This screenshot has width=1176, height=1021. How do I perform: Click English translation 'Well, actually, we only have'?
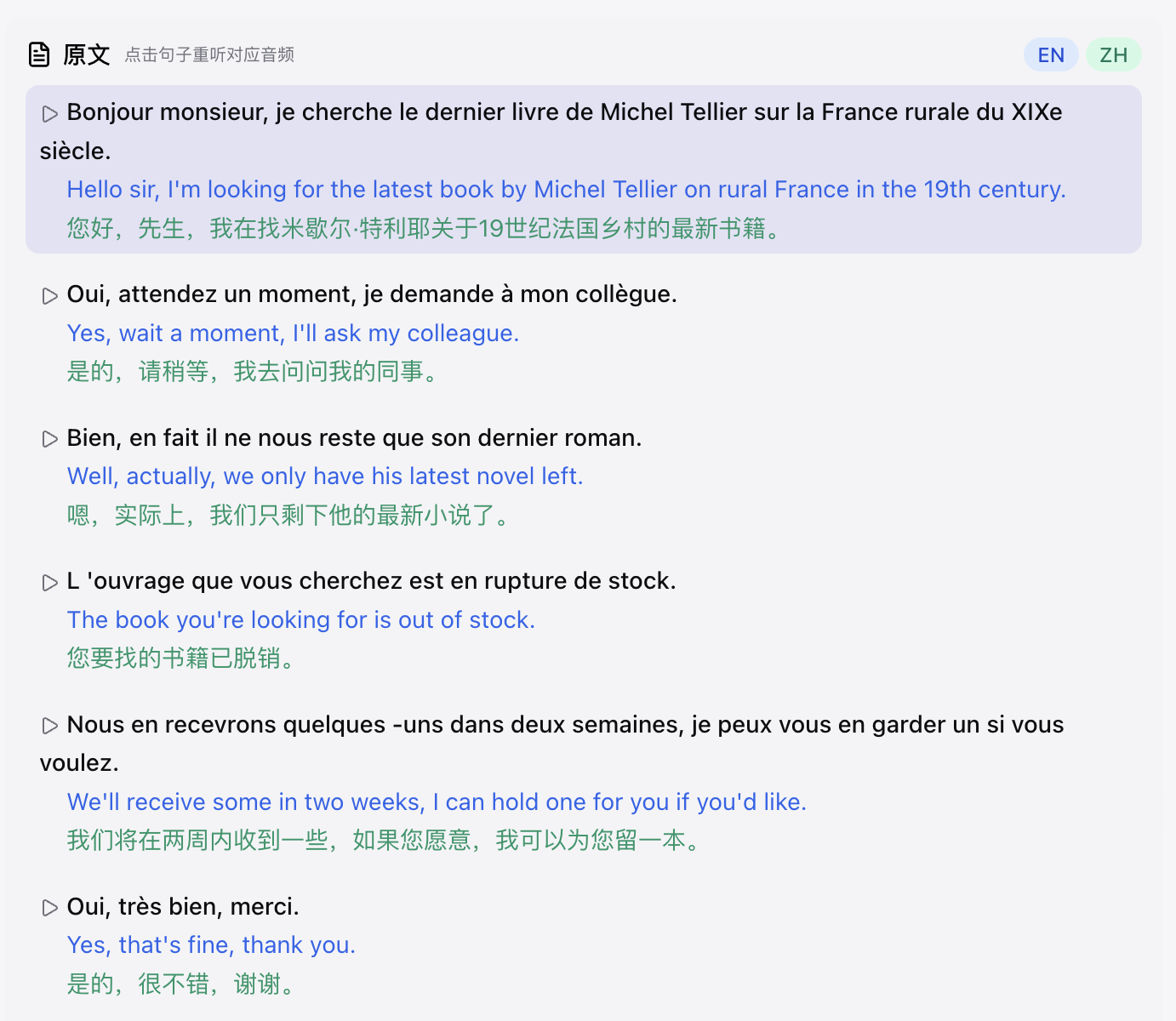pyautogui.click(x=325, y=476)
